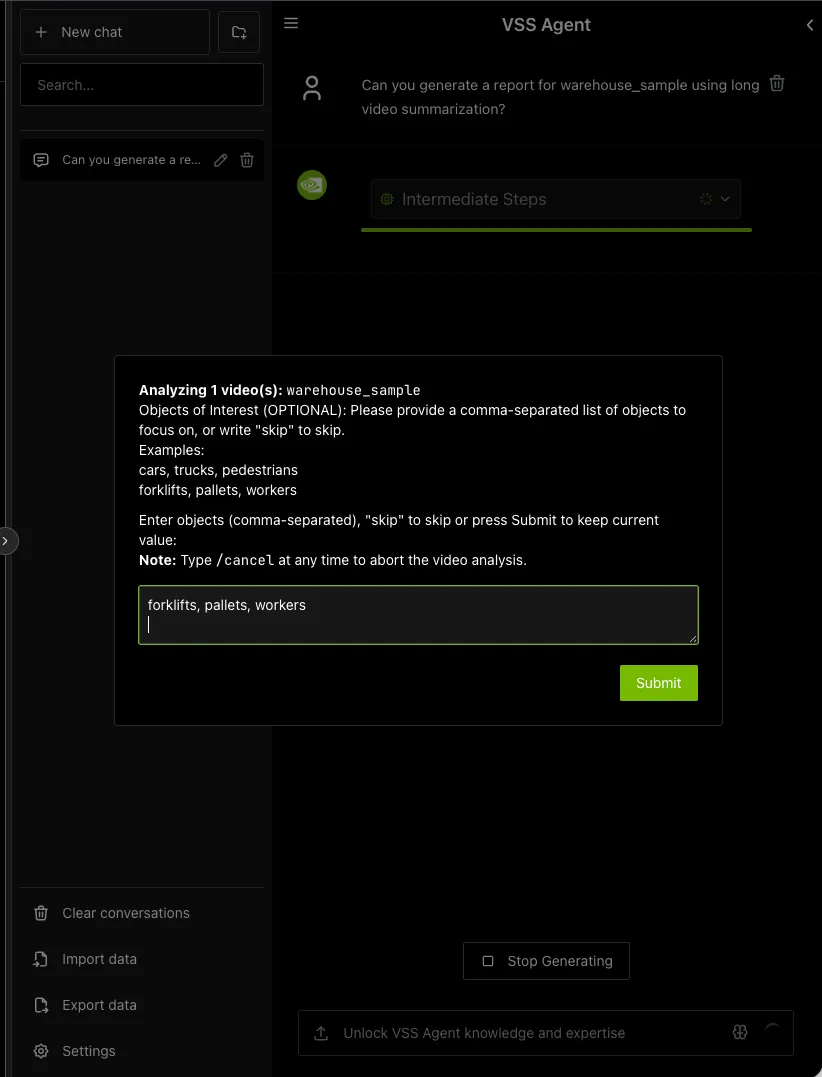Click the chat bubble icon of conversation

click(x=41, y=160)
